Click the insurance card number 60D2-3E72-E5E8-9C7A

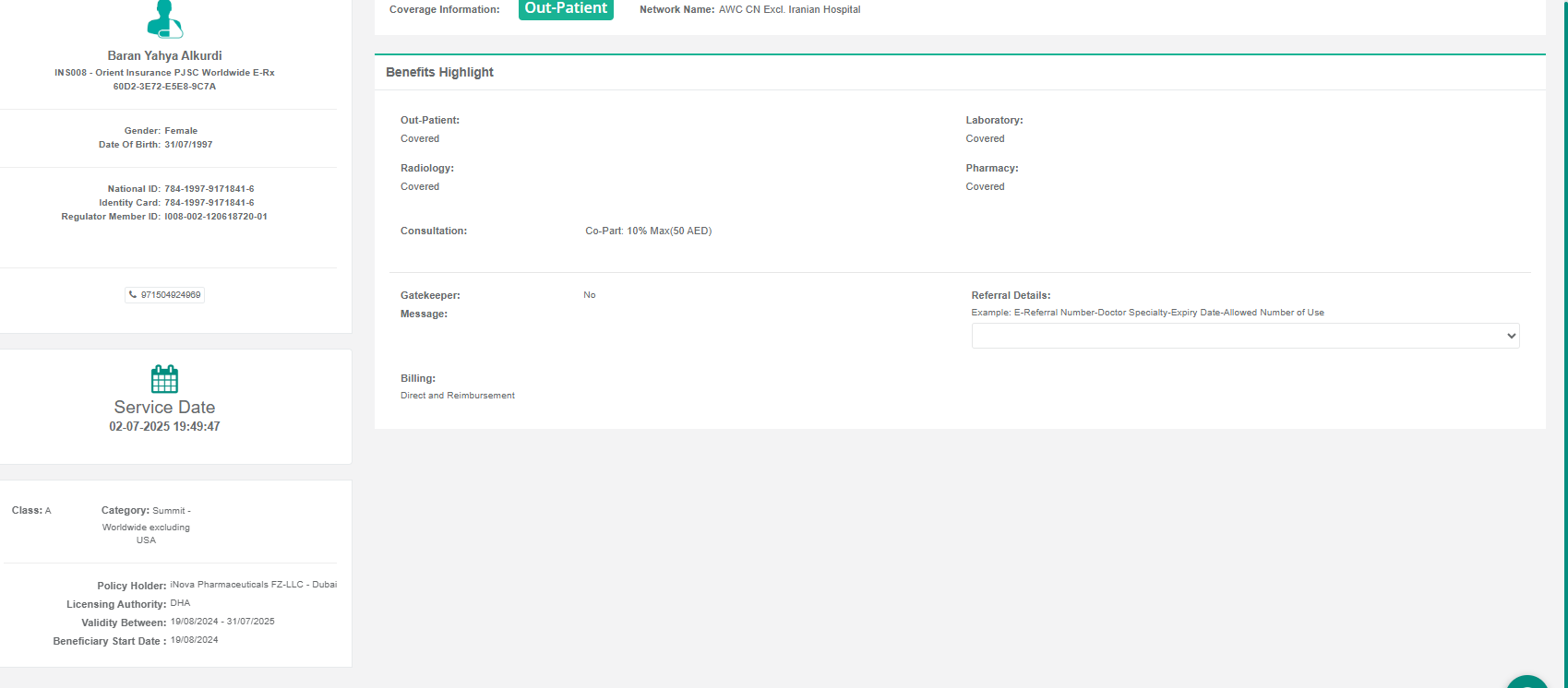pyautogui.click(x=164, y=87)
